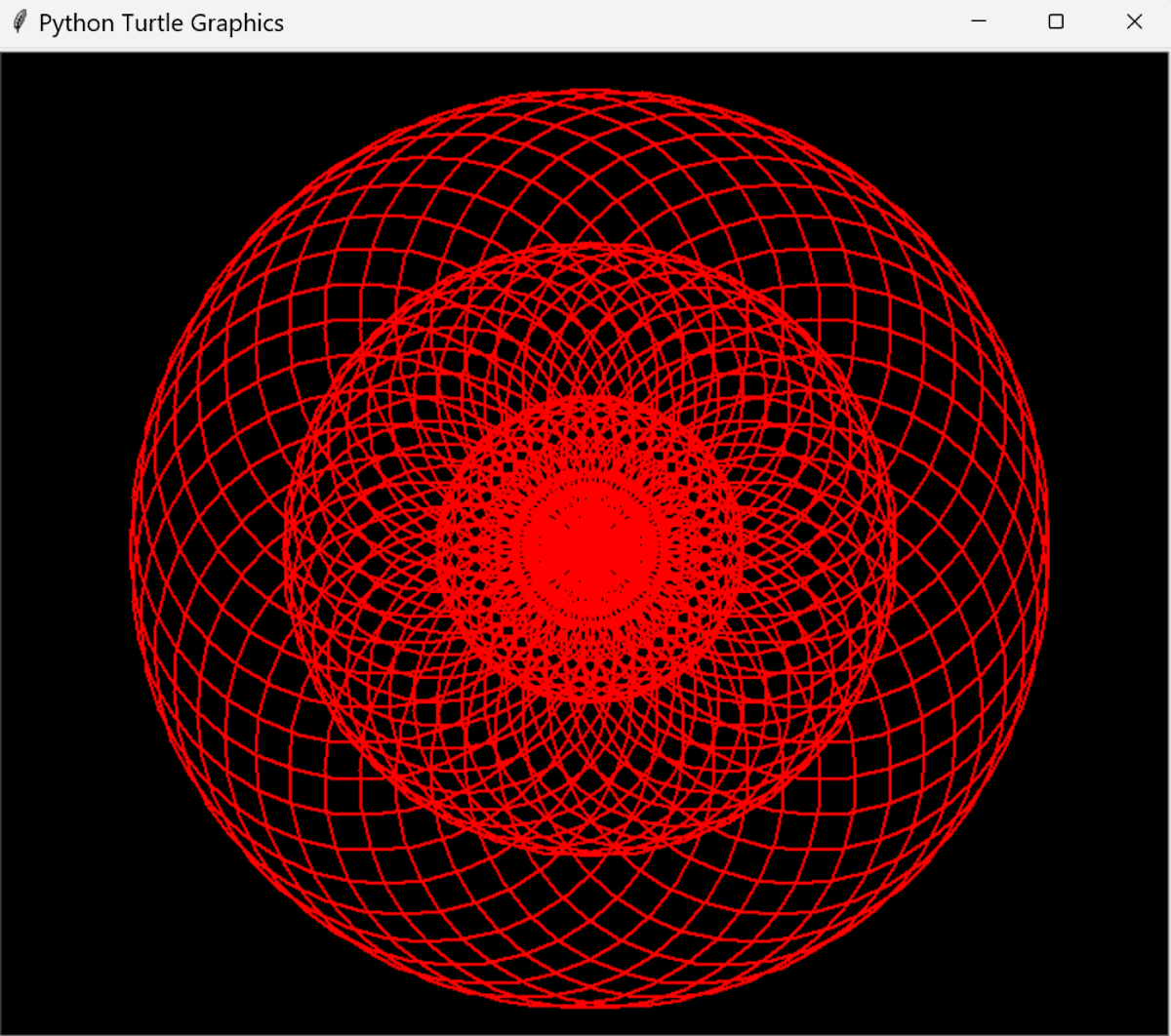
Task: Click the topmost point of the outermost ring
Action: point(590,91)
